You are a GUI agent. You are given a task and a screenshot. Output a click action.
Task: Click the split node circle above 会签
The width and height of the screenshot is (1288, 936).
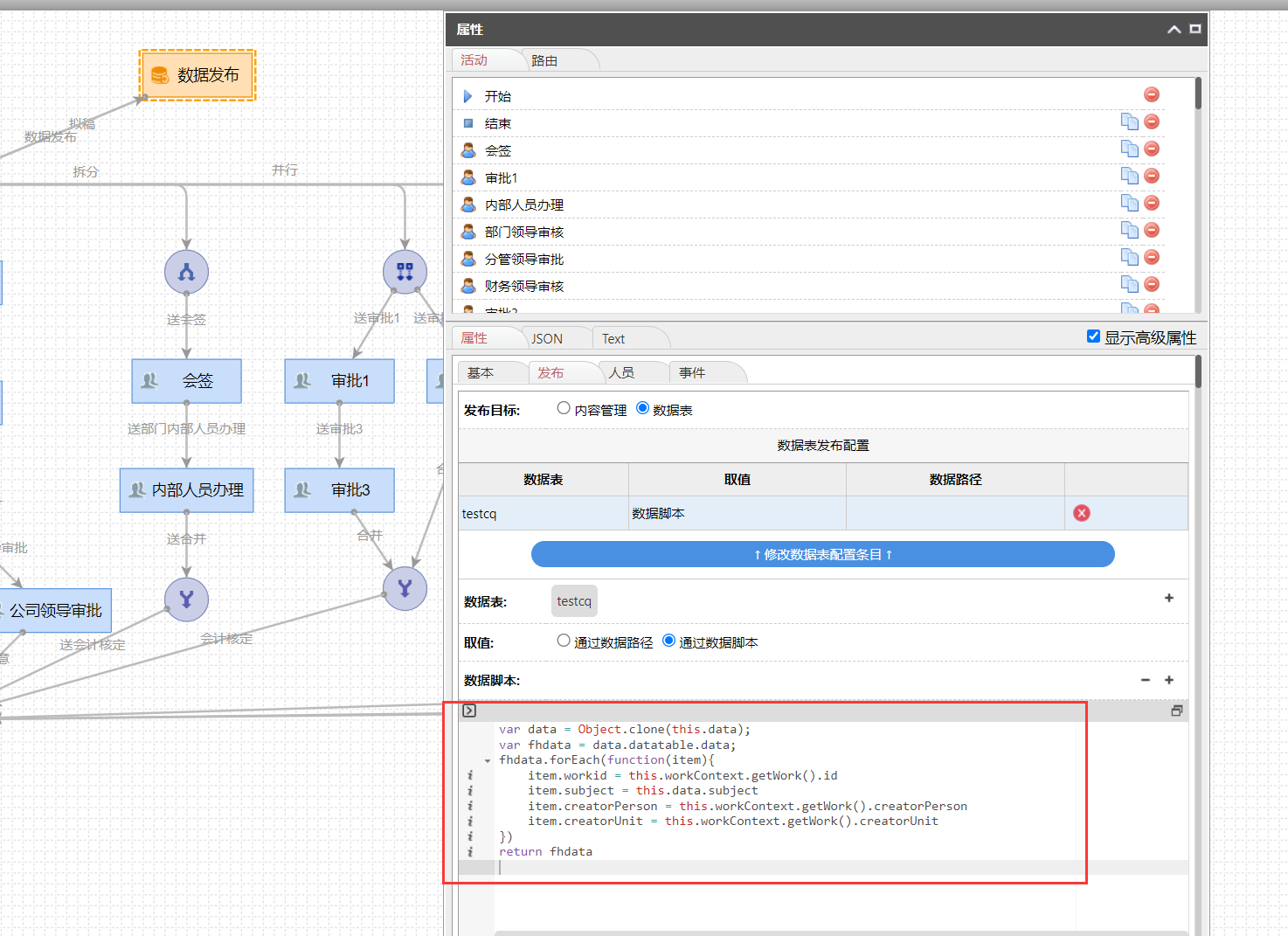click(x=186, y=272)
